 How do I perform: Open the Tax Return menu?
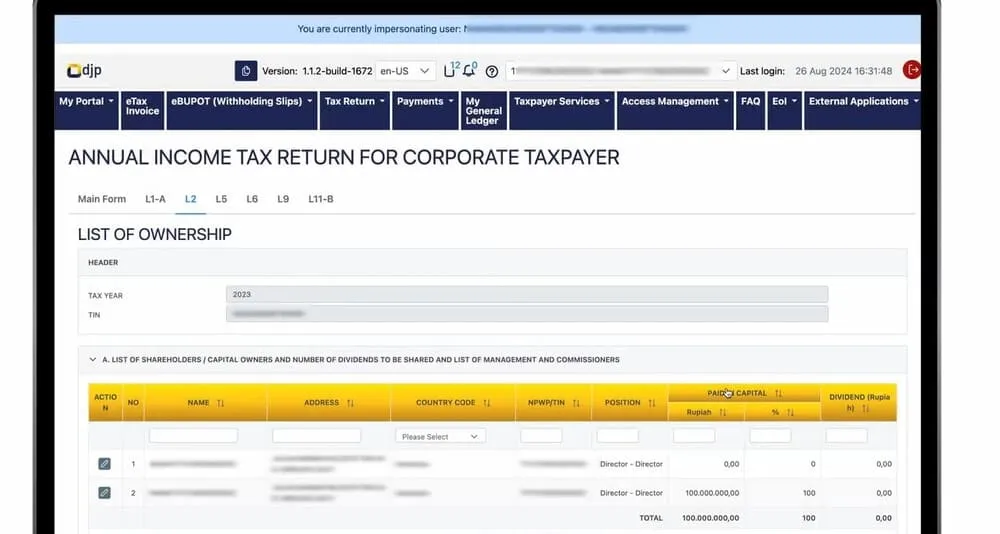pyautogui.click(x=355, y=110)
